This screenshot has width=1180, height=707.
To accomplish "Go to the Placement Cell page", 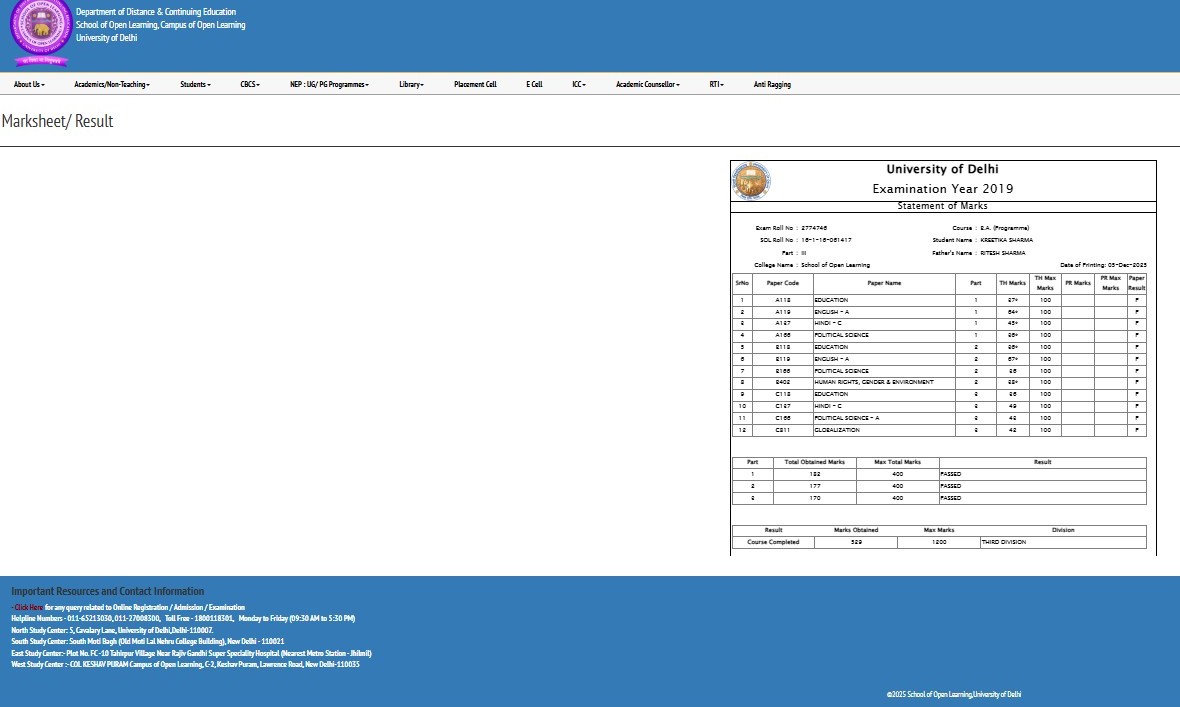I will coord(475,85).
